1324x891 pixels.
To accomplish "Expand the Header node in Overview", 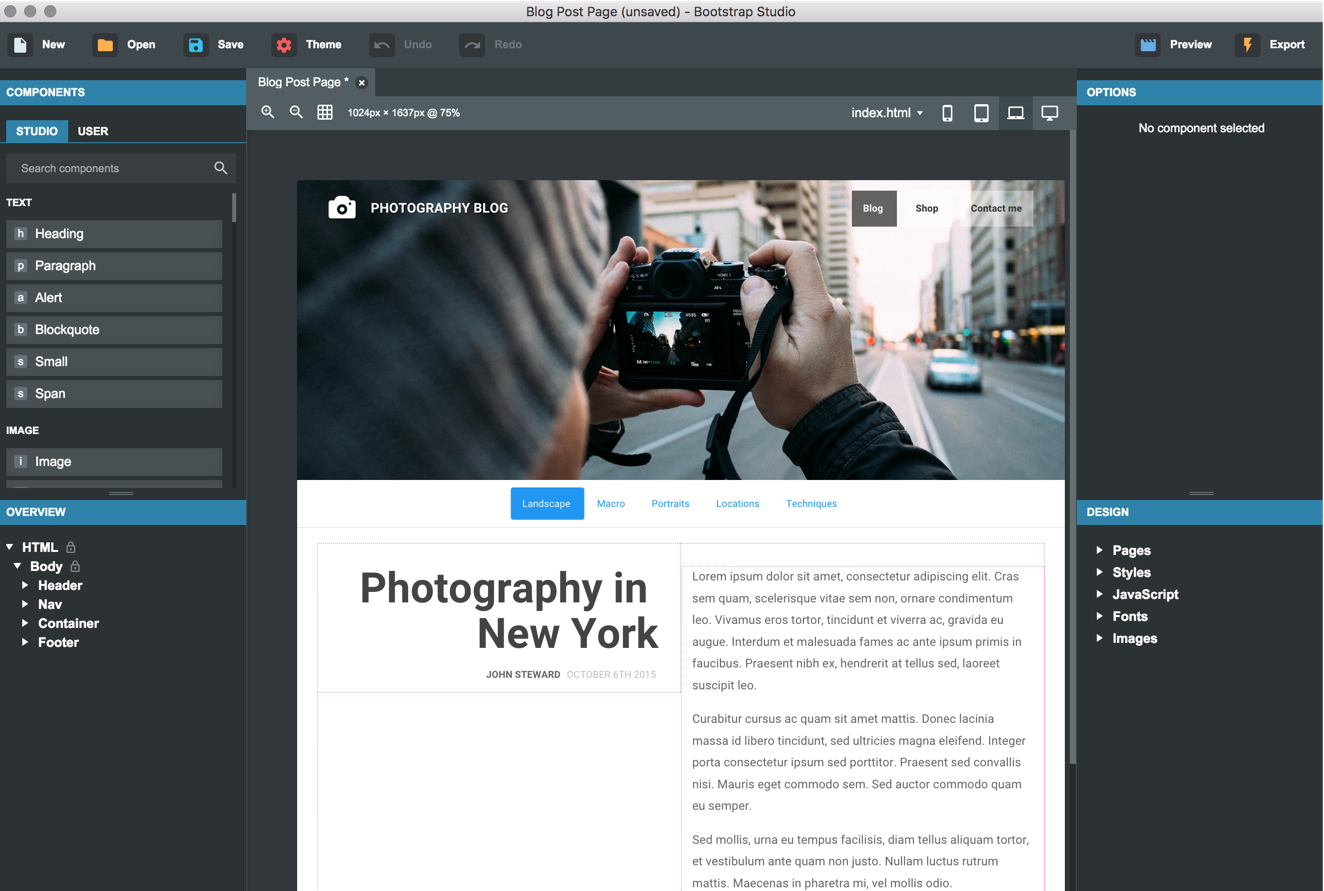I will coord(25,585).
